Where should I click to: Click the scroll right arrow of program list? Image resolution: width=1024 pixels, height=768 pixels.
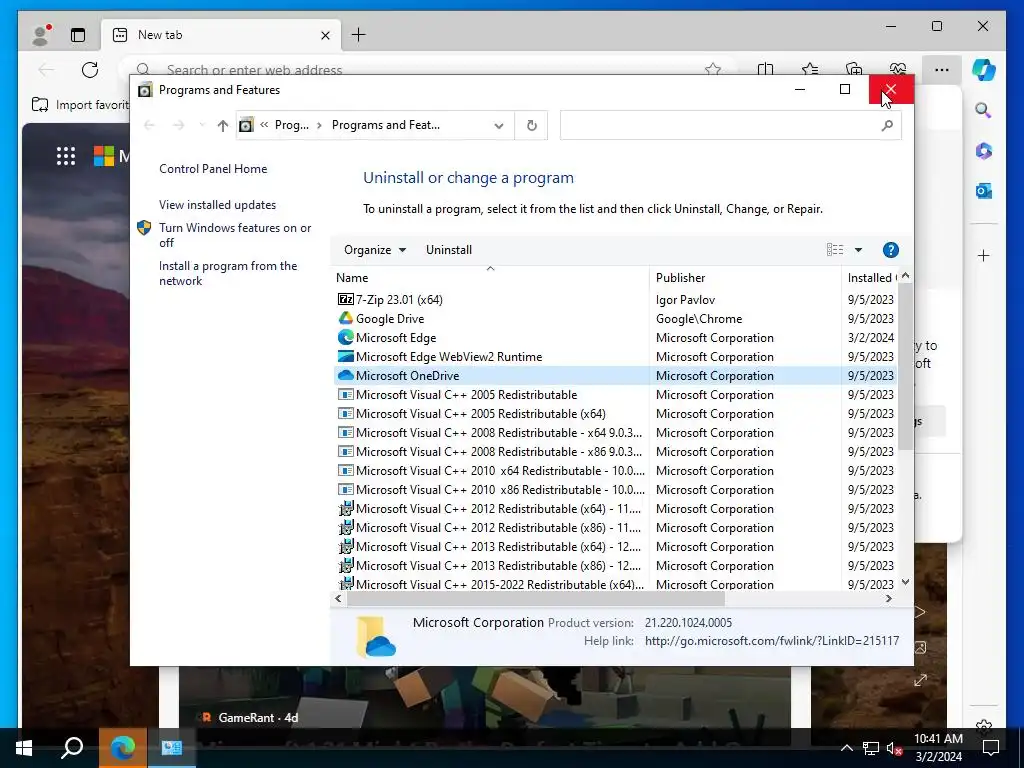pyautogui.click(x=888, y=598)
